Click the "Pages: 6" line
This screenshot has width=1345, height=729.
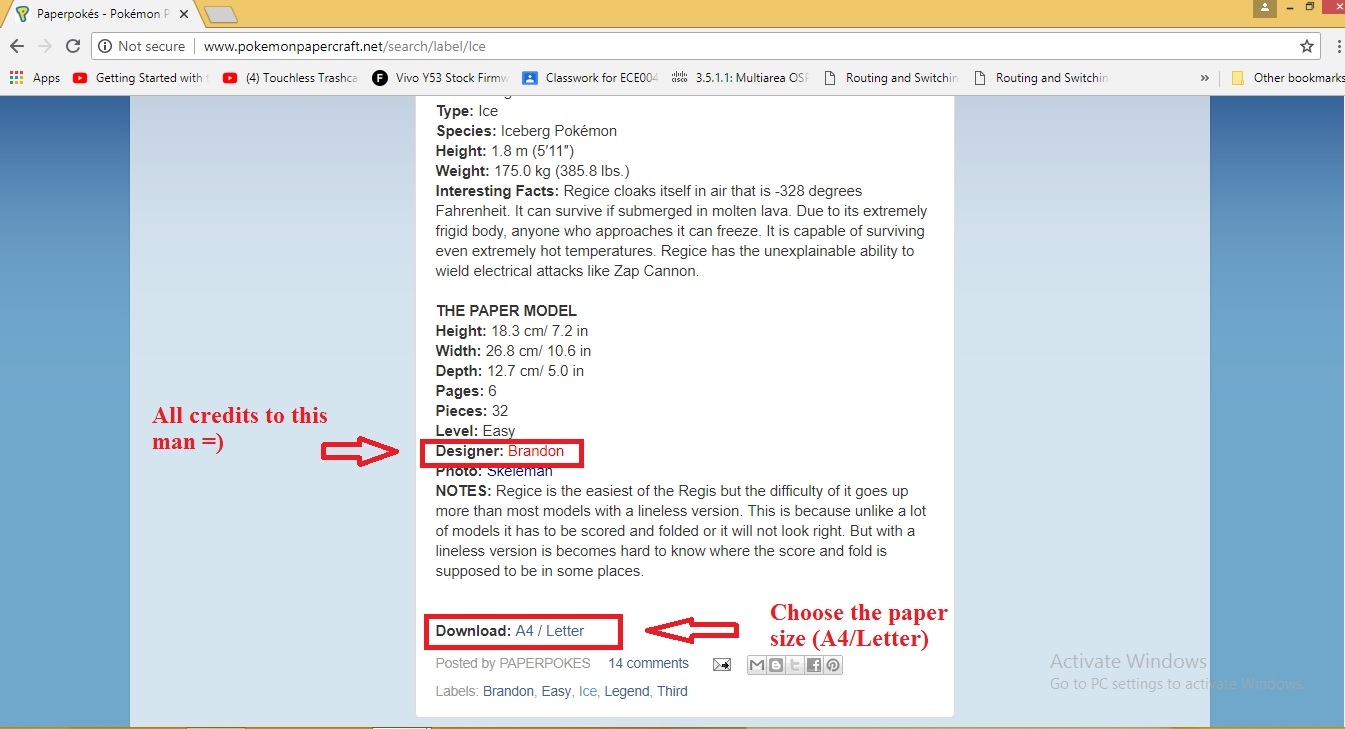[466, 391]
